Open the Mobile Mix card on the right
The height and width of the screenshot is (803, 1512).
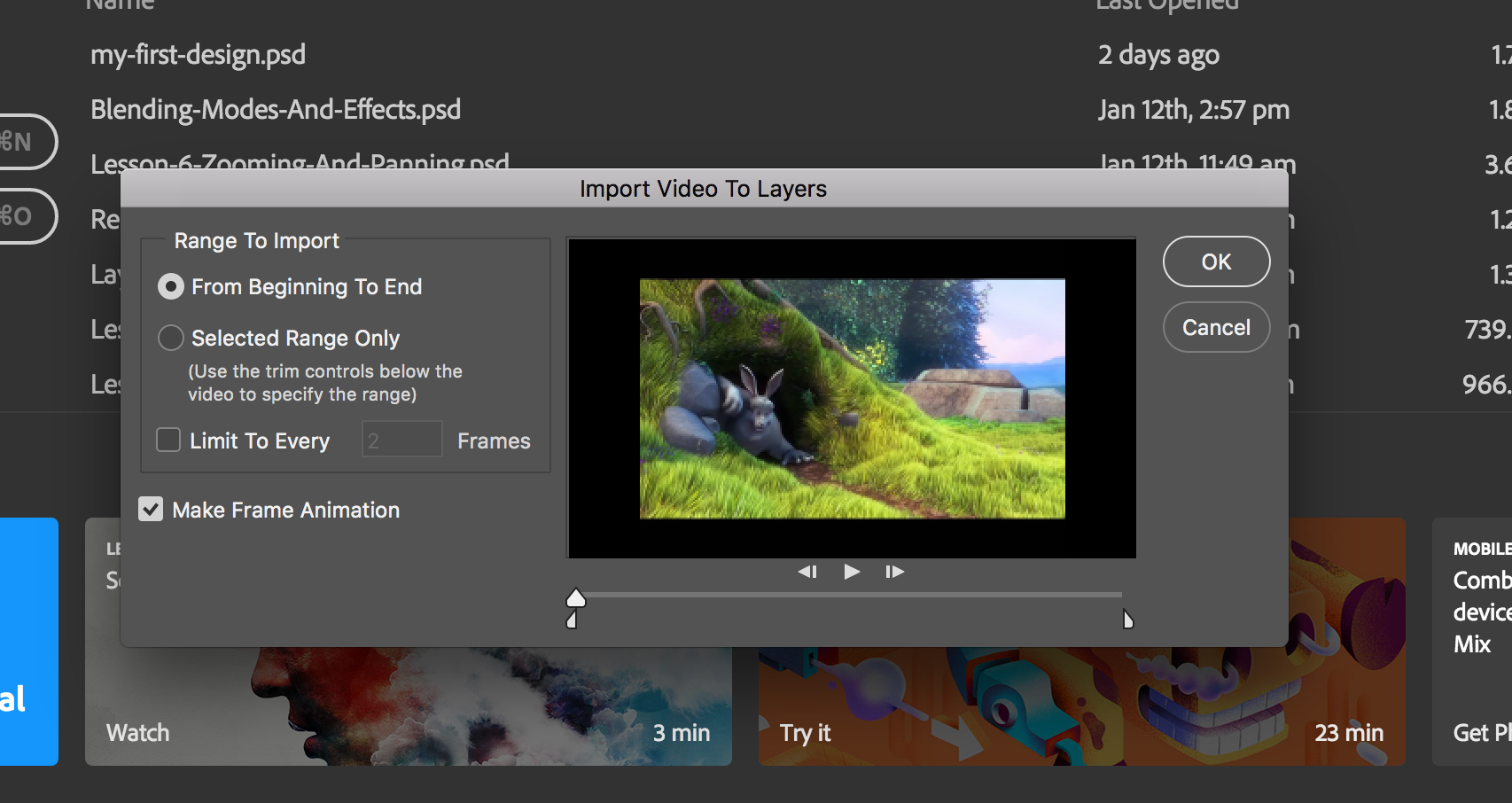coord(1472,642)
